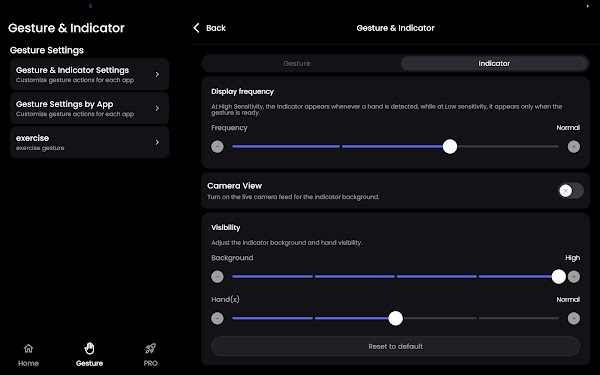Screen dimensions: 600x375
Task: Decrease Background visibility with minus icon
Action: [x=217, y=277]
